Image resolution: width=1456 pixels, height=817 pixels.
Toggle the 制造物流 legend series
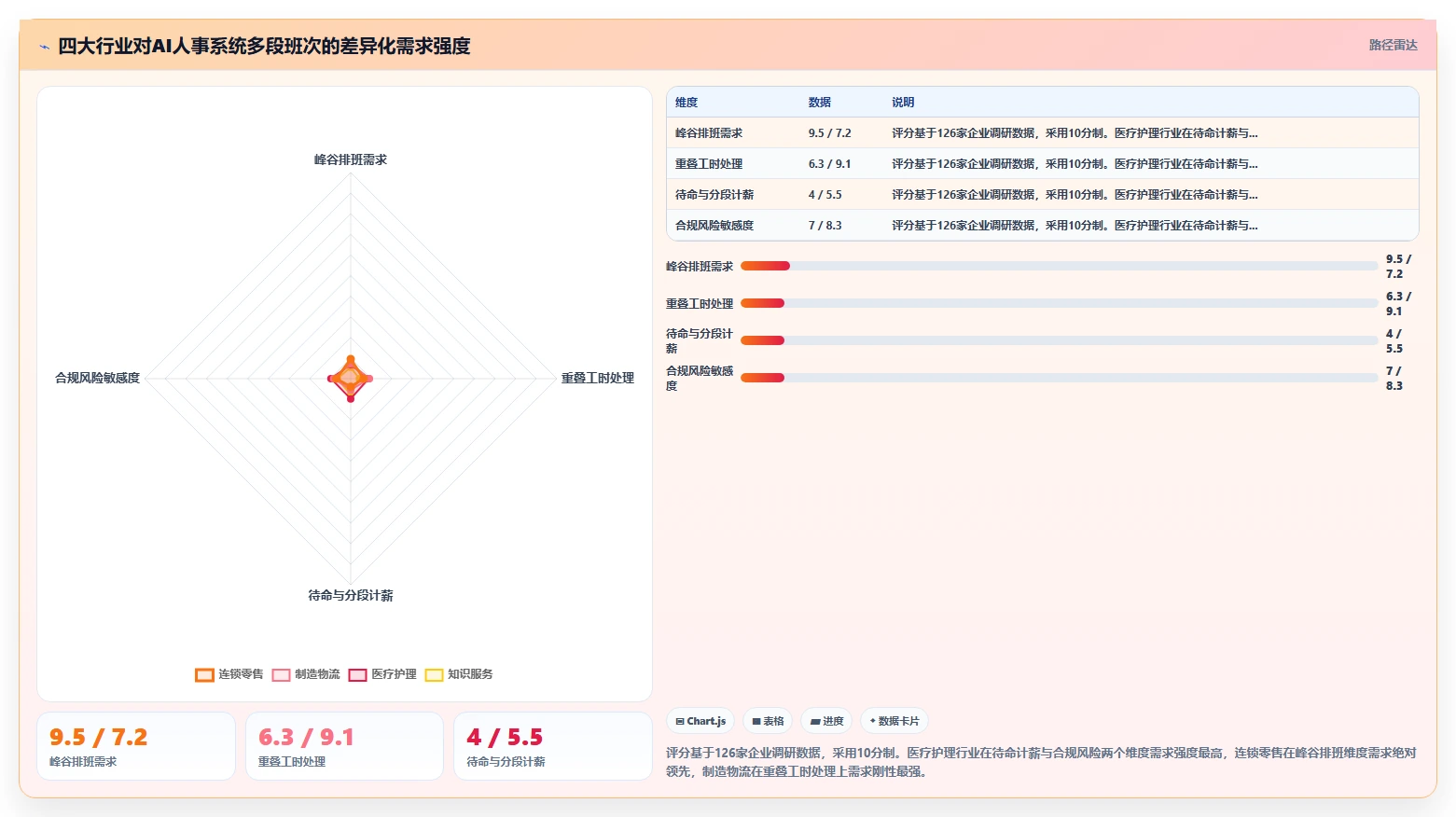point(306,674)
